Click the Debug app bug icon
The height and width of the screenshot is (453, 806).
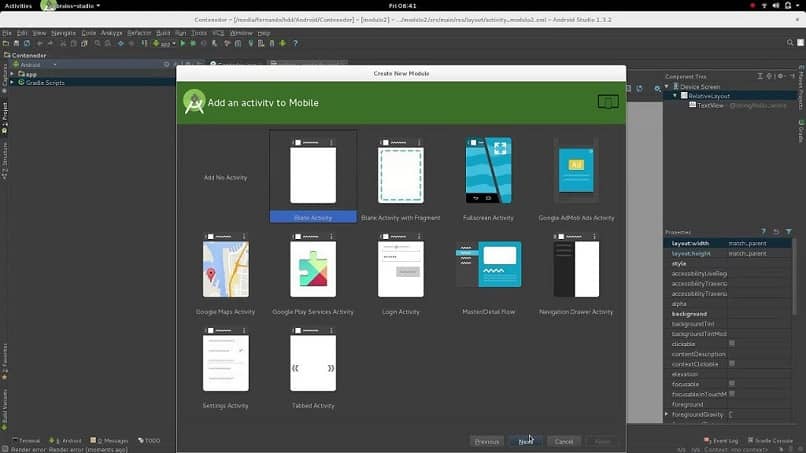click(193, 44)
